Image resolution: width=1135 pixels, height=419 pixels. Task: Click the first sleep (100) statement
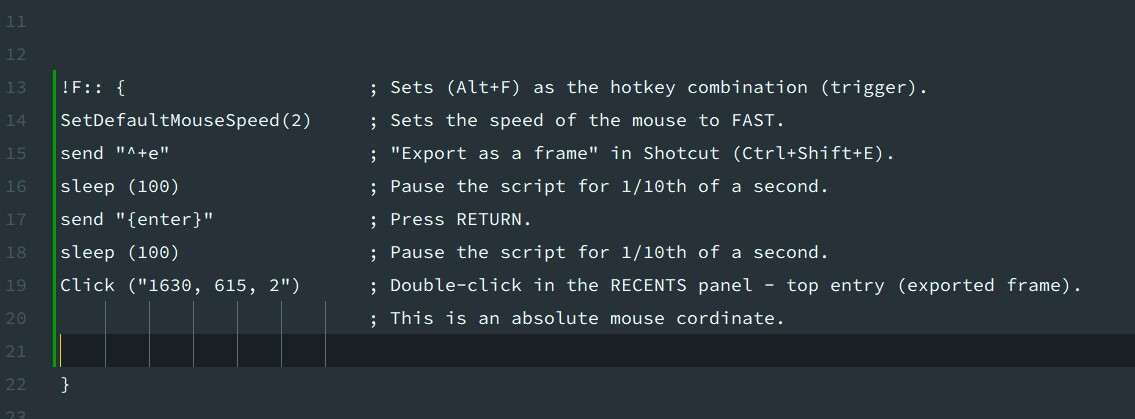120,187
